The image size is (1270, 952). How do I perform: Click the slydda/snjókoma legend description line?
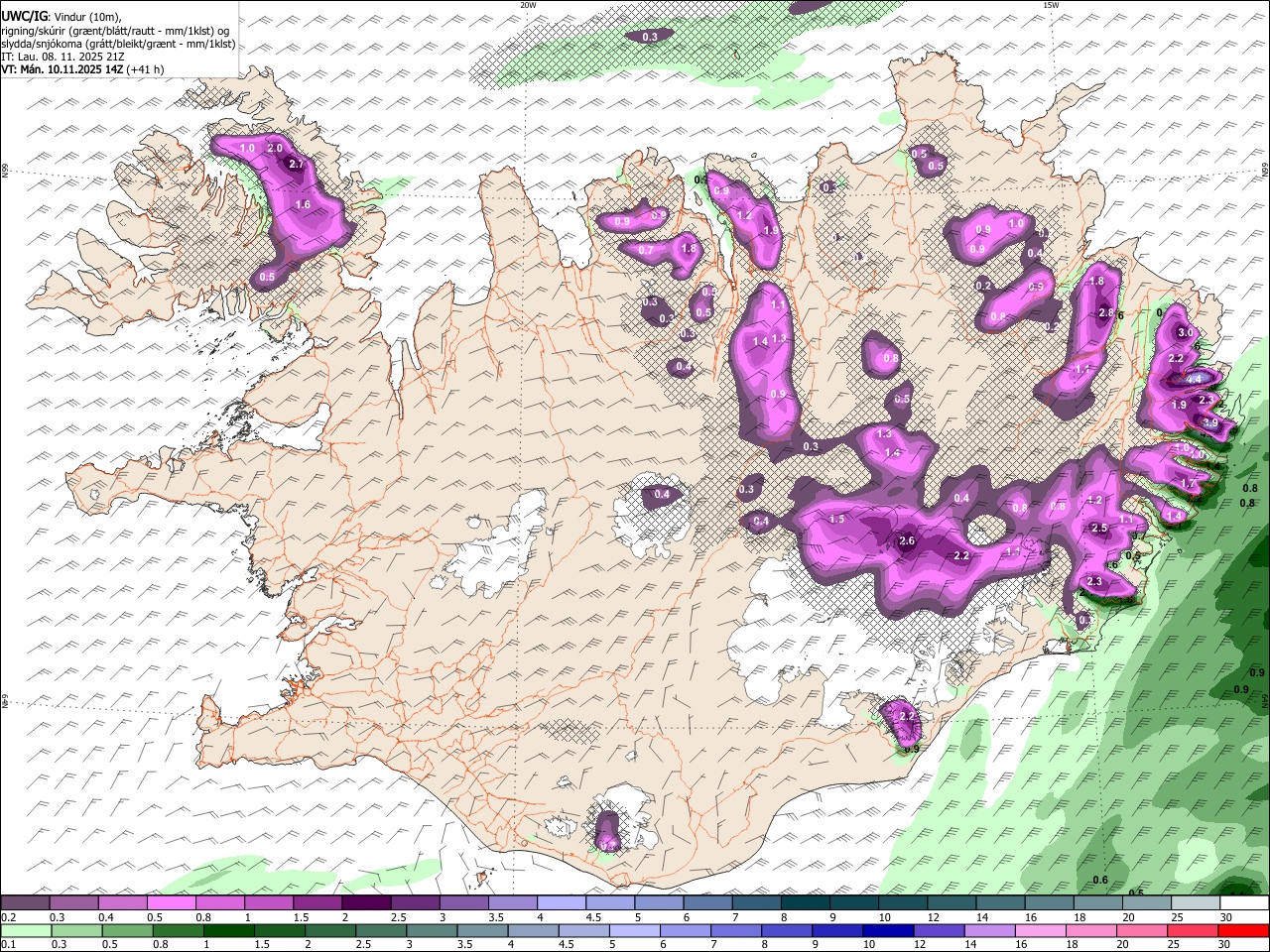coord(119,44)
